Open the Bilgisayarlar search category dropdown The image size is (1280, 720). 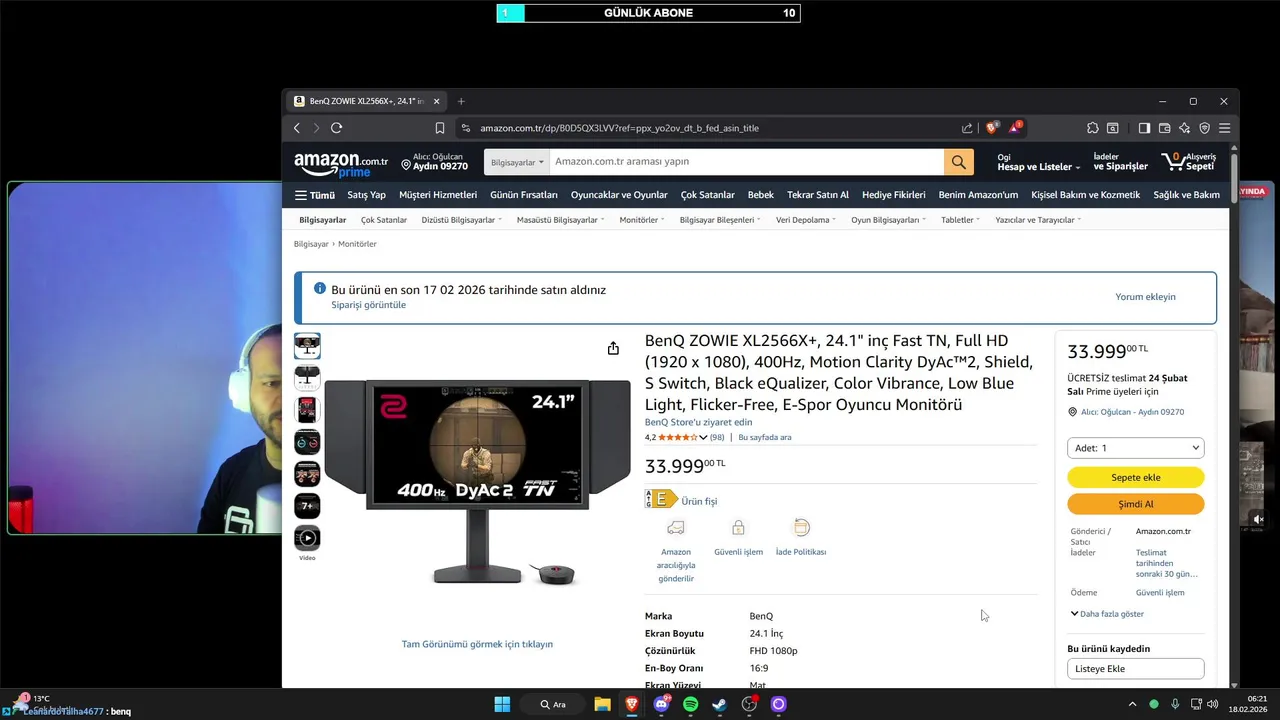tap(517, 162)
